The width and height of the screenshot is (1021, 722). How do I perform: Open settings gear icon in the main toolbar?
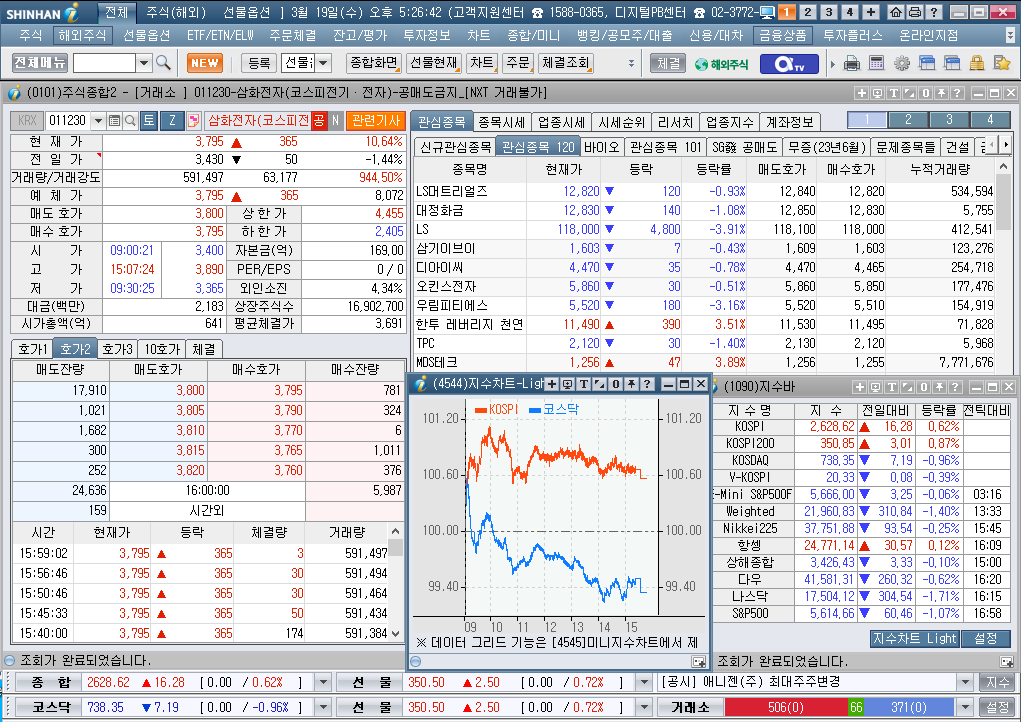coord(902,63)
